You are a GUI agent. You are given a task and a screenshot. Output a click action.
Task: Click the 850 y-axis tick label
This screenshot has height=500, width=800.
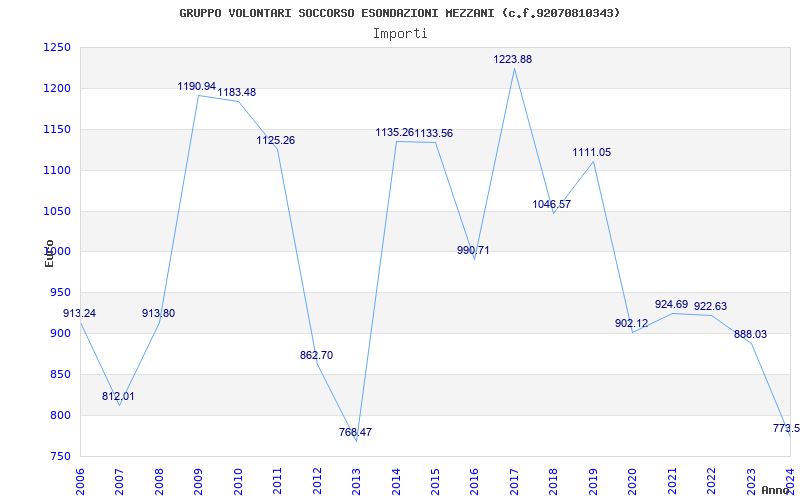[59, 374]
